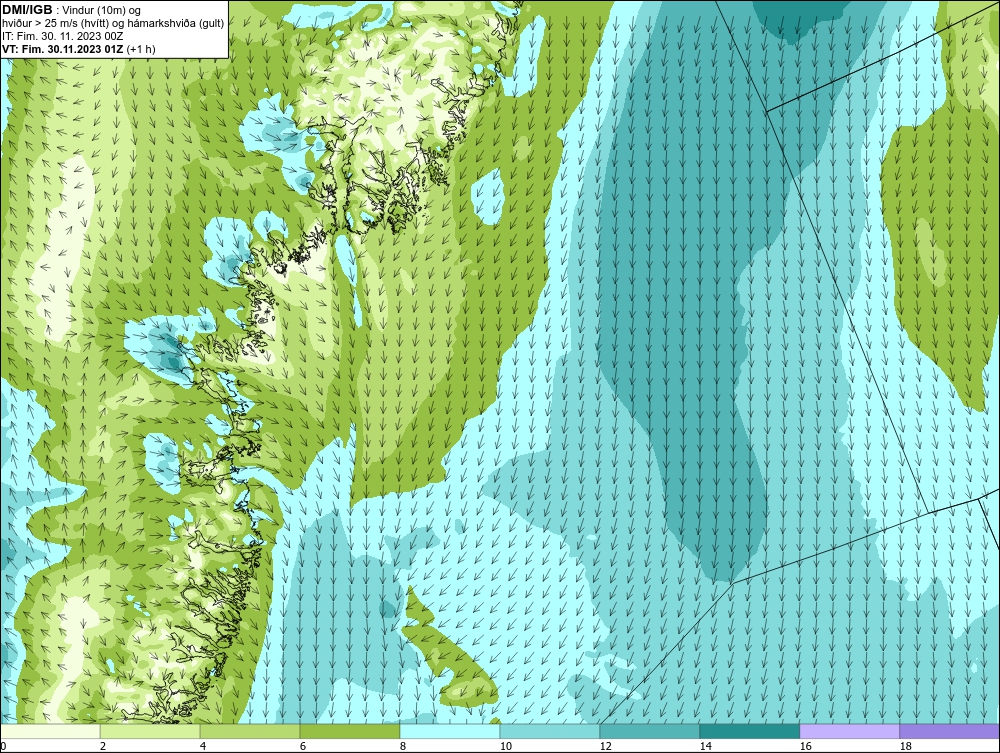Click the 12–14 m/s legend color swatch
Viewport: 1000px width, 753px height.
(650, 731)
